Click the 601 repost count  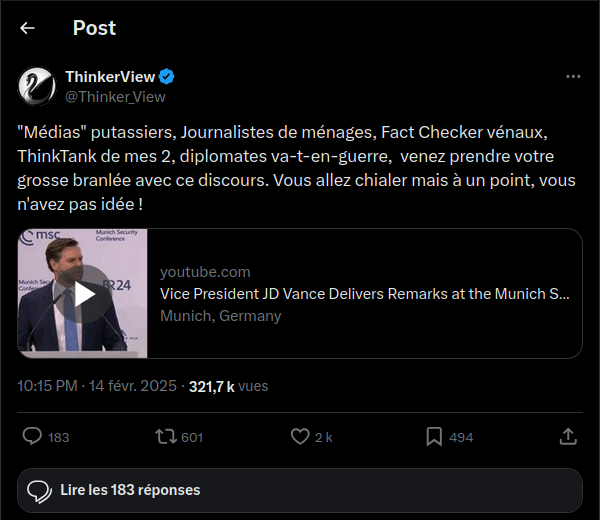tap(193, 437)
